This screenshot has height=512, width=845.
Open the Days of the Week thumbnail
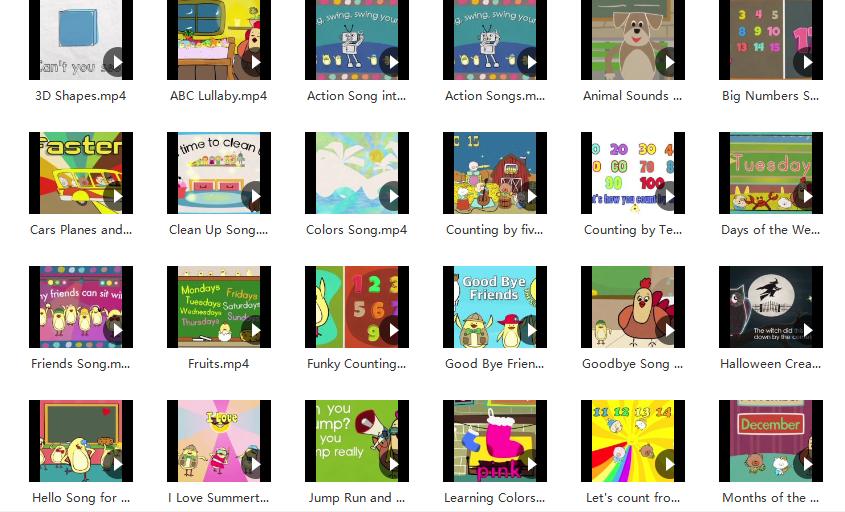coord(771,173)
